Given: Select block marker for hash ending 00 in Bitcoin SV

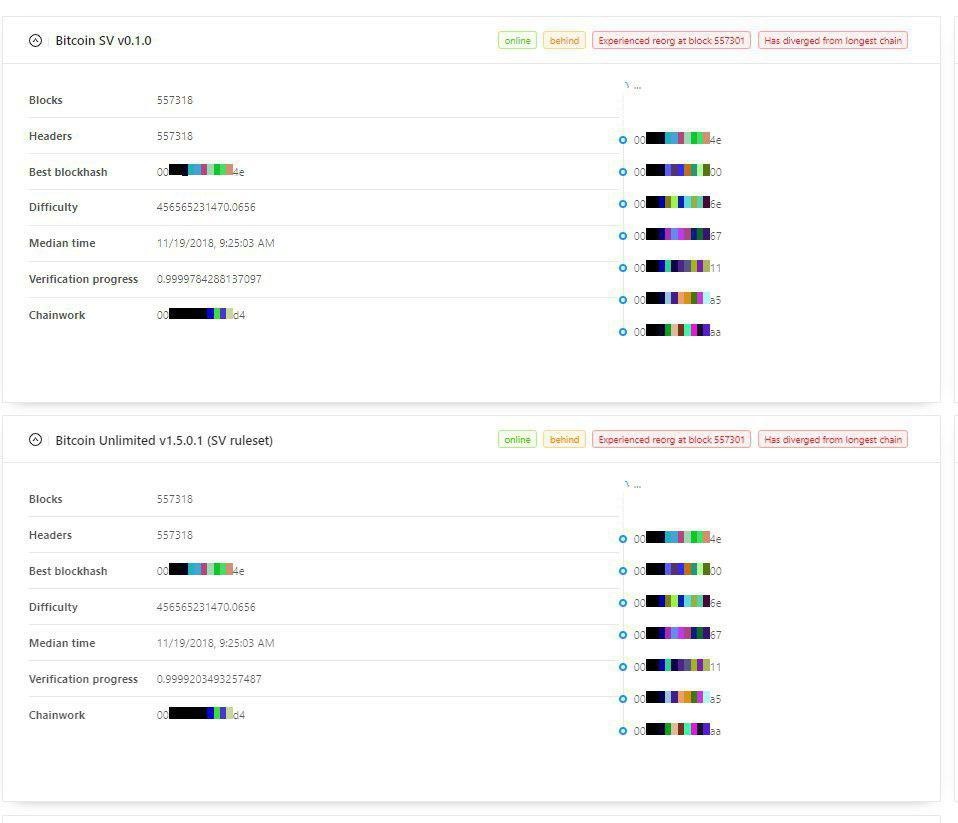Looking at the screenshot, I should tap(623, 172).
